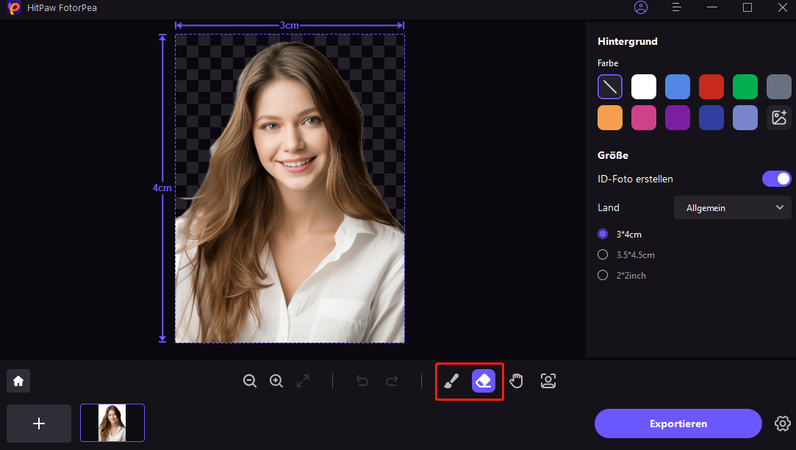Open the Land dropdown showing Allgemein
The height and width of the screenshot is (450, 796).
click(732, 208)
